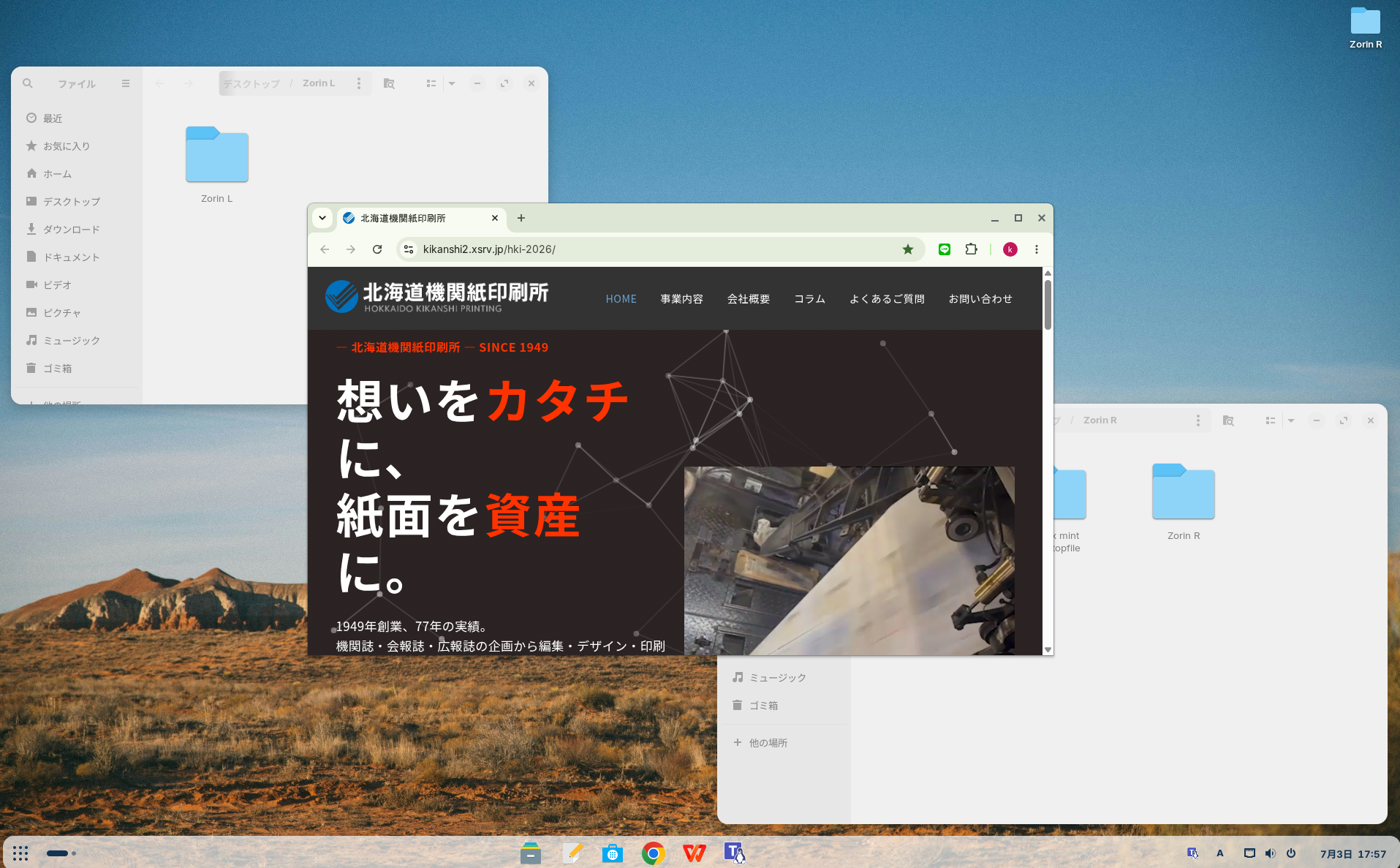
Task: Open ゴミ箱 in Zorin R window sidebar
Action: (x=784, y=706)
